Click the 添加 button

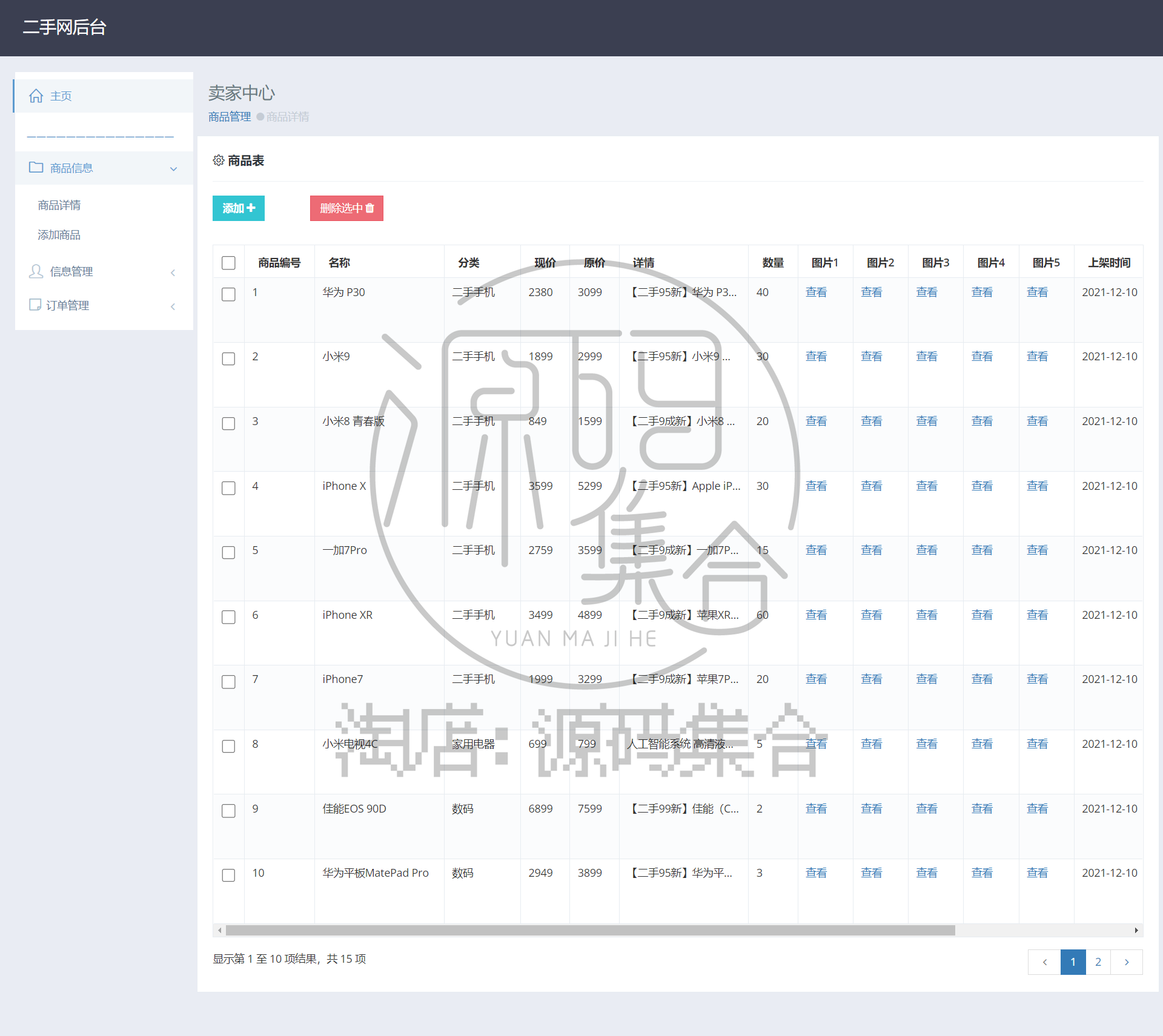239,208
